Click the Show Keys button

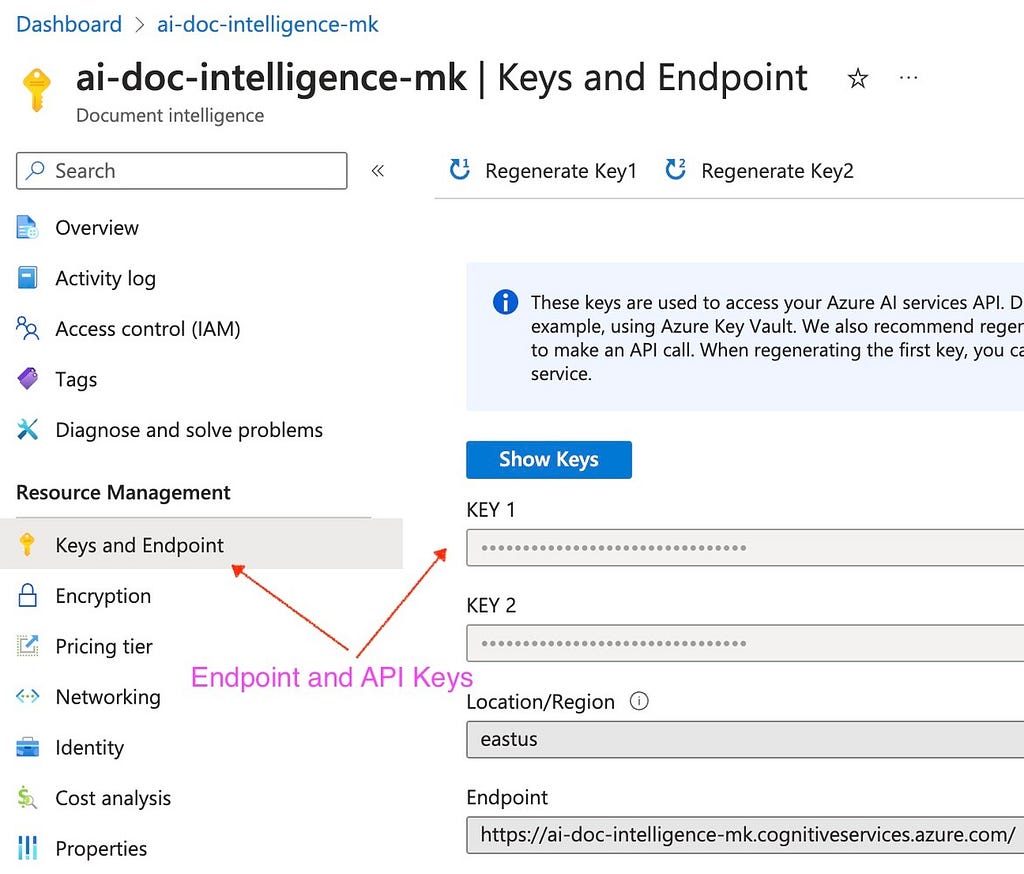click(x=549, y=459)
